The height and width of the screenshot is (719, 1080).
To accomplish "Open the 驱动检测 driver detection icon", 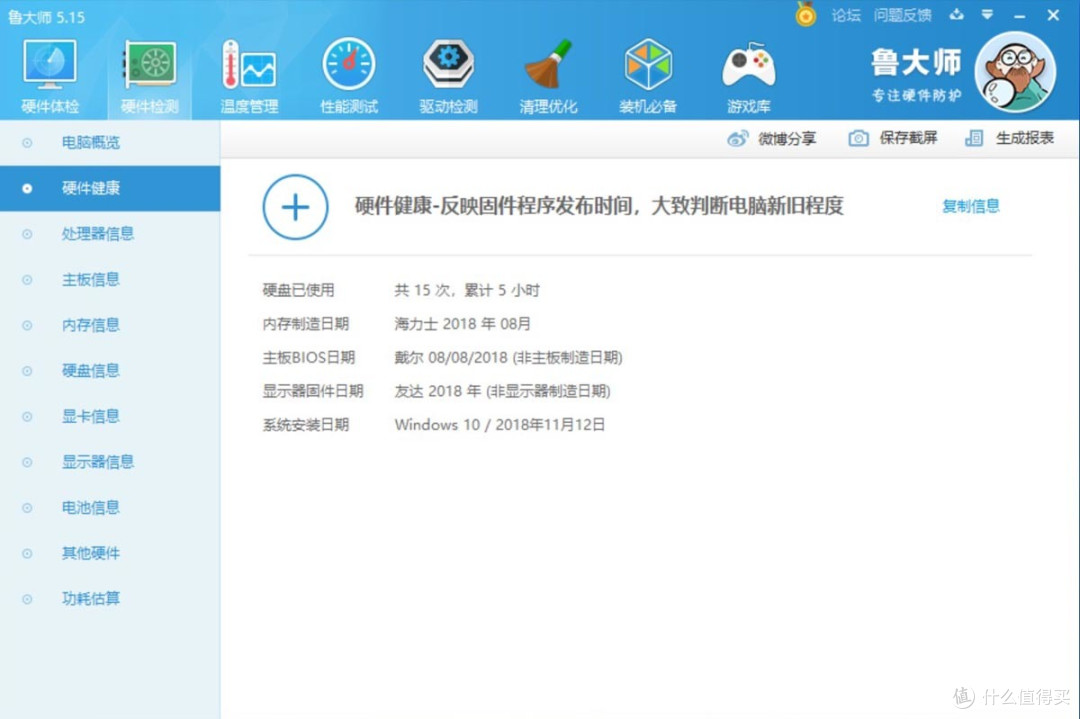I will (448, 64).
